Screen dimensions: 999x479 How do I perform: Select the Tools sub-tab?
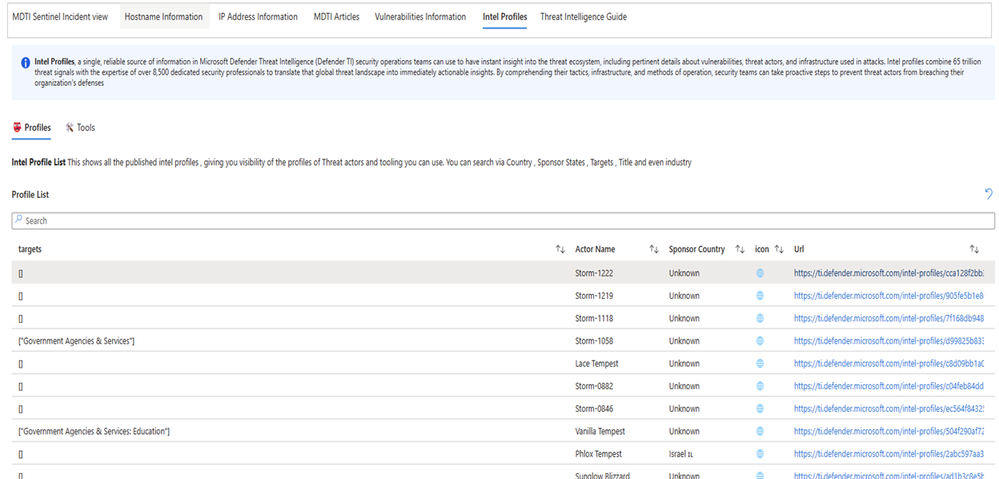pos(80,128)
